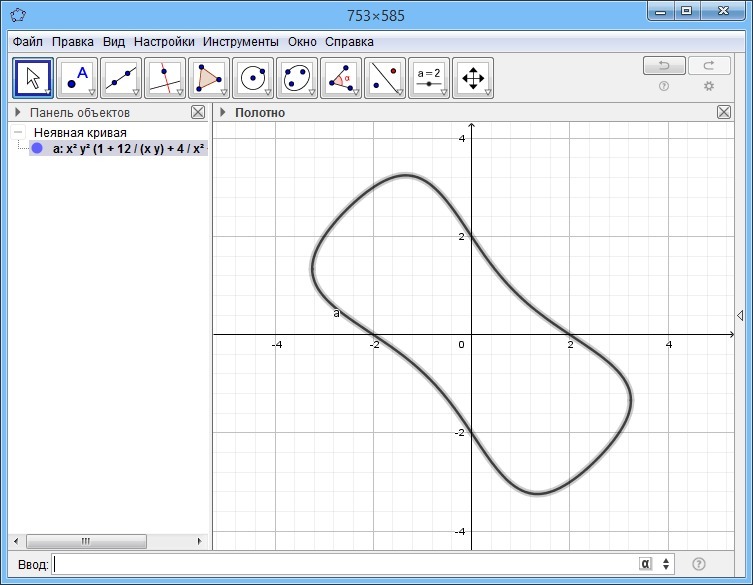
Task: Toggle style bar of Панель объектов
Action: tap(18, 113)
